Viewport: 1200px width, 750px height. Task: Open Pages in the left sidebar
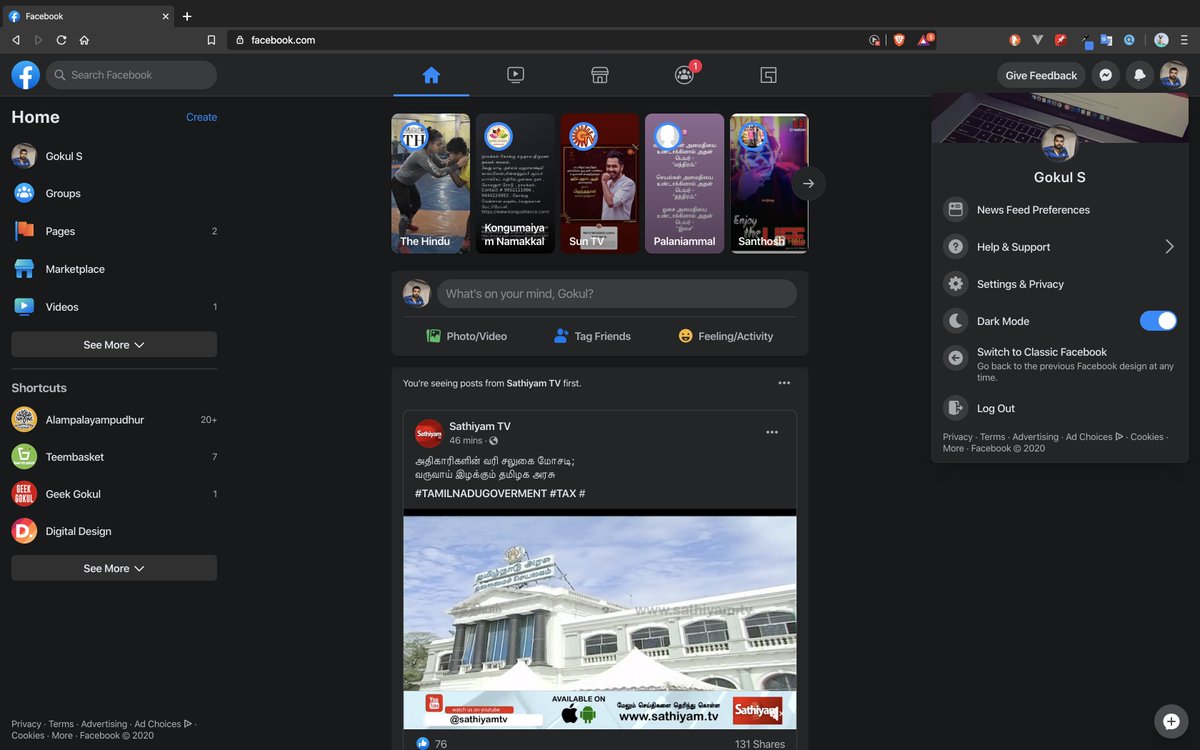(114, 231)
